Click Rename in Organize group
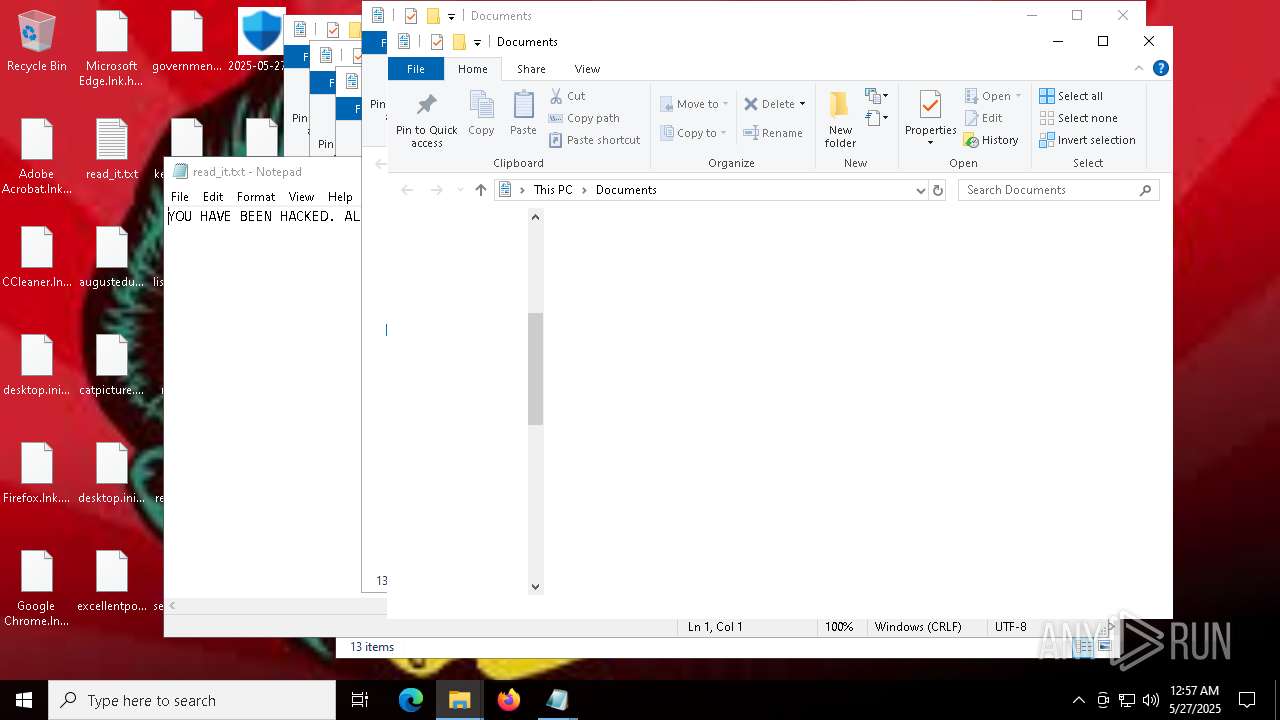Image resolution: width=1280 pixels, height=720 pixels. (773, 133)
